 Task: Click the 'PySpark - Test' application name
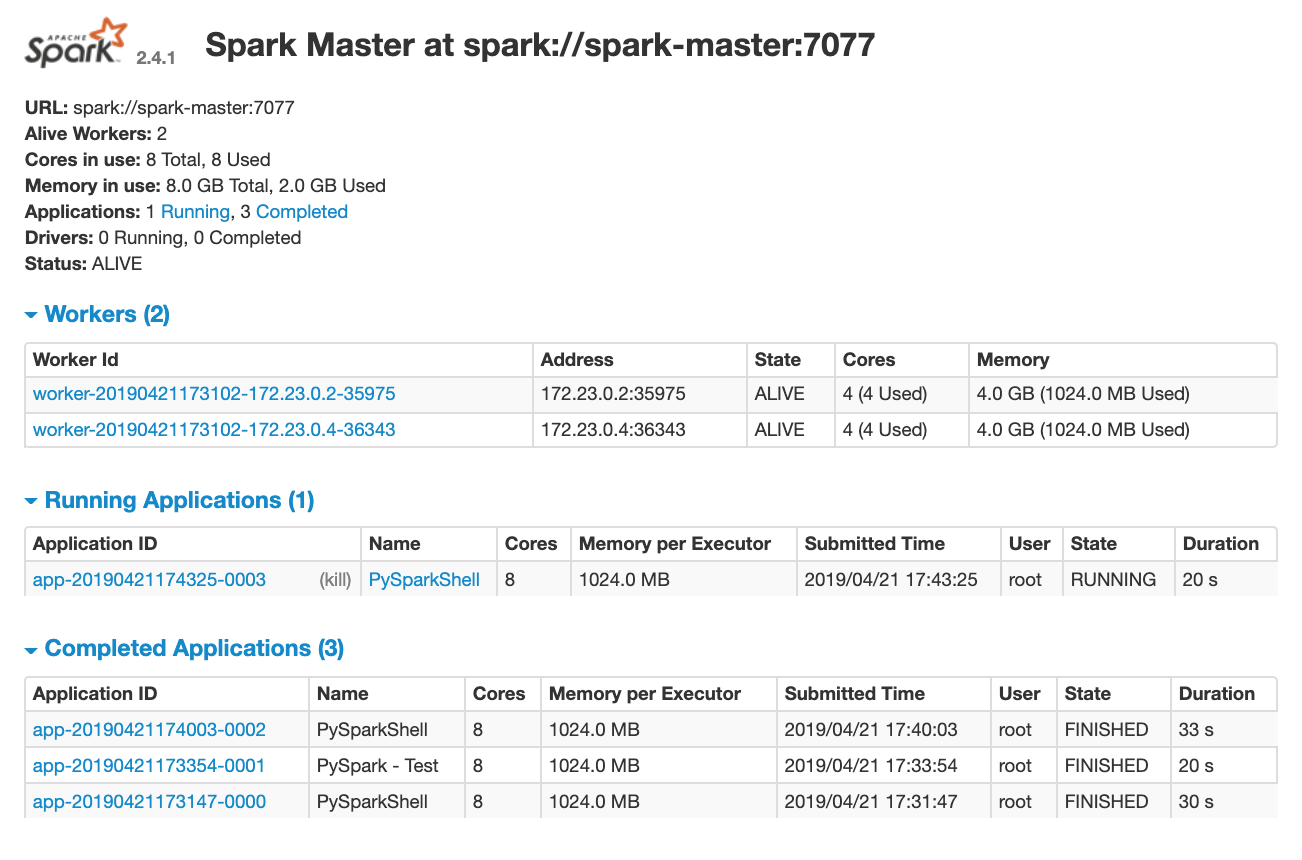[x=378, y=766]
